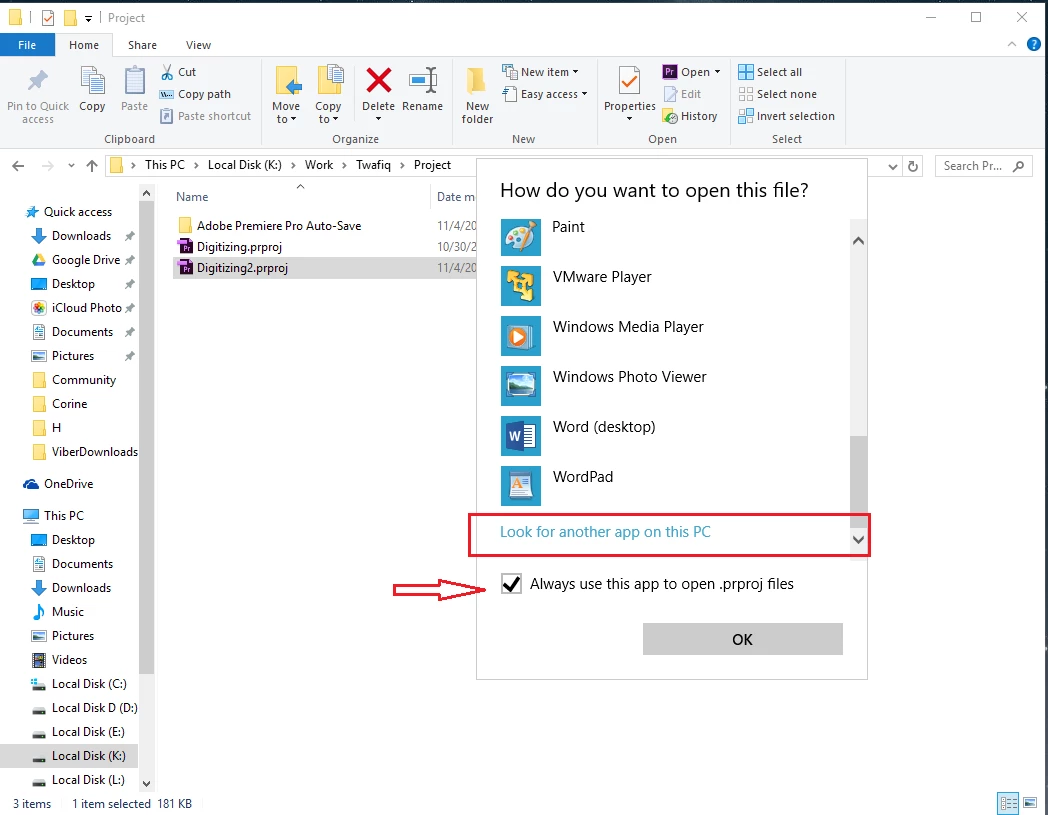Image resolution: width=1048 pixels, height=815 pixels.
Task: Open the File menu tab
Action: tap(27, 45)
